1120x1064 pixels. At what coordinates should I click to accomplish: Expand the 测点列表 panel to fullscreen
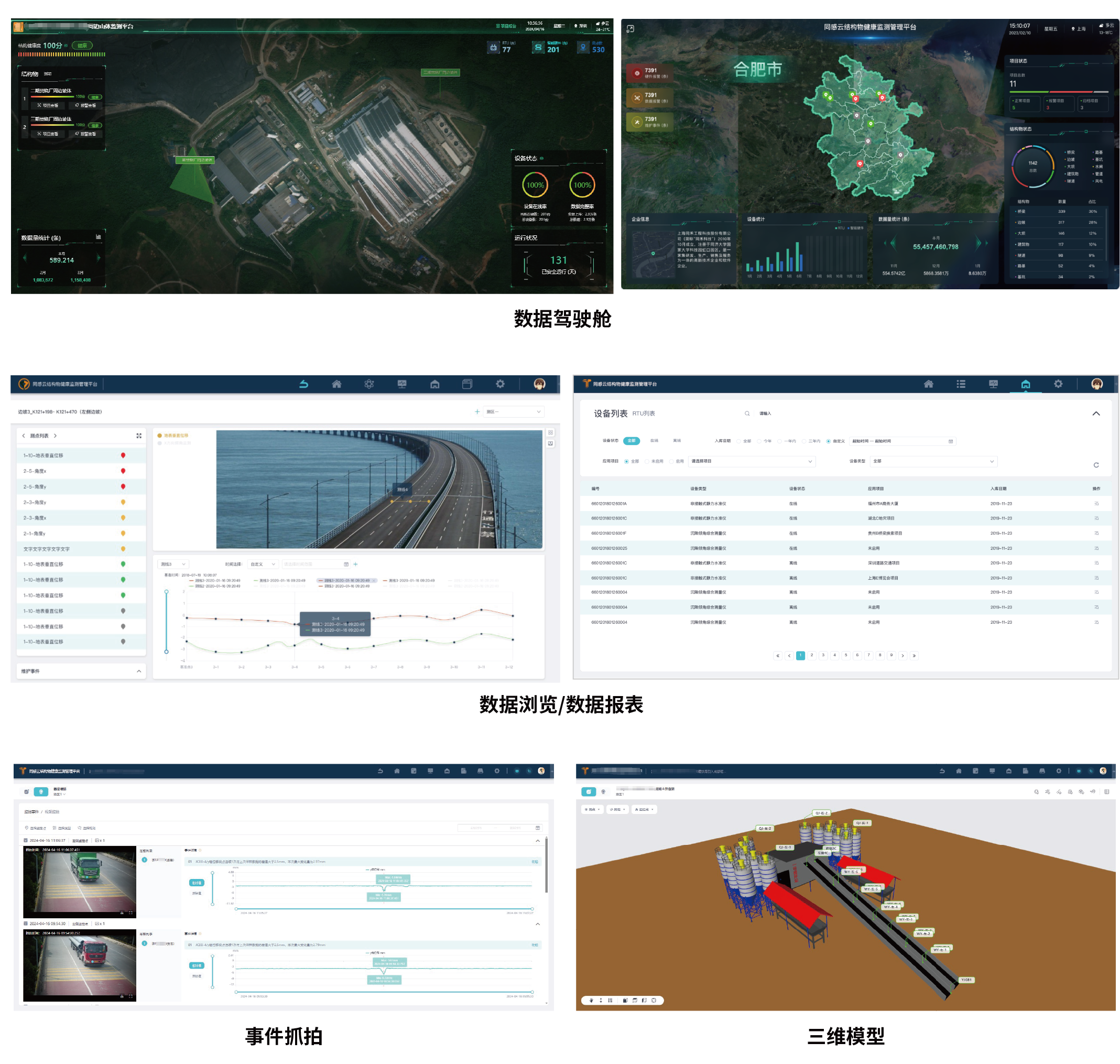pyautogui.click(x=139, y=436)
